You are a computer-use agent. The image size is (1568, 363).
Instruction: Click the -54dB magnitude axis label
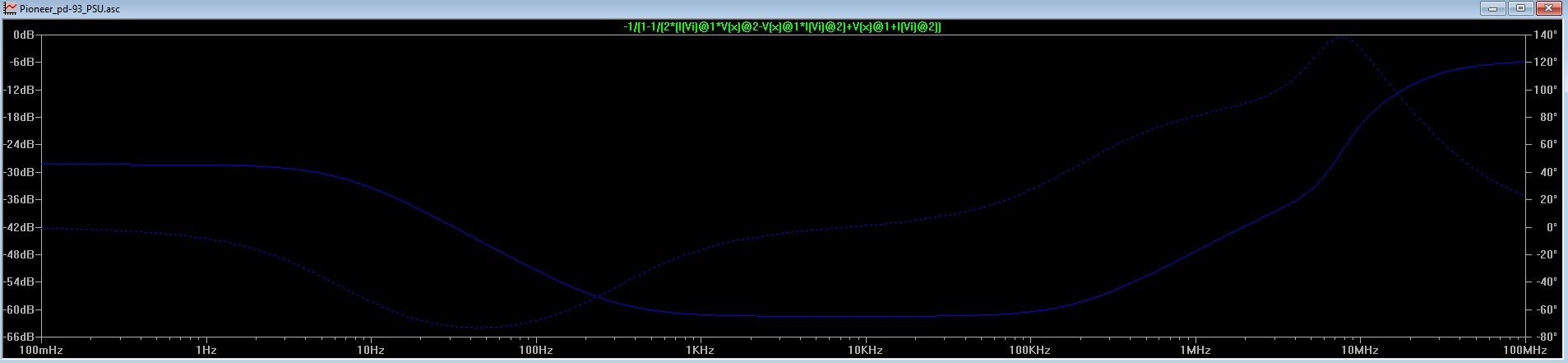click(x=21, y=282)
